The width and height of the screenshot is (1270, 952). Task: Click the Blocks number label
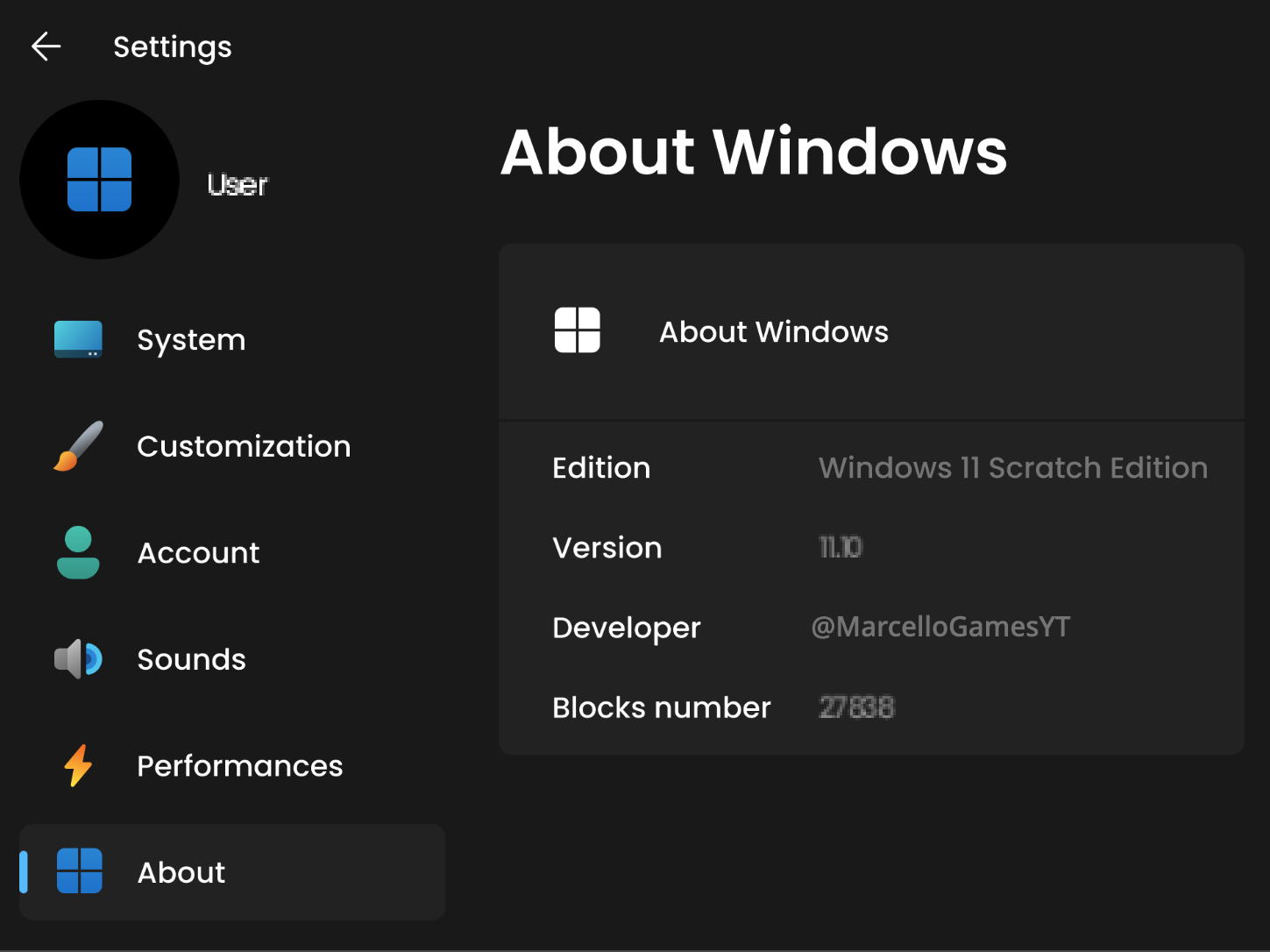tap(662, 707)
